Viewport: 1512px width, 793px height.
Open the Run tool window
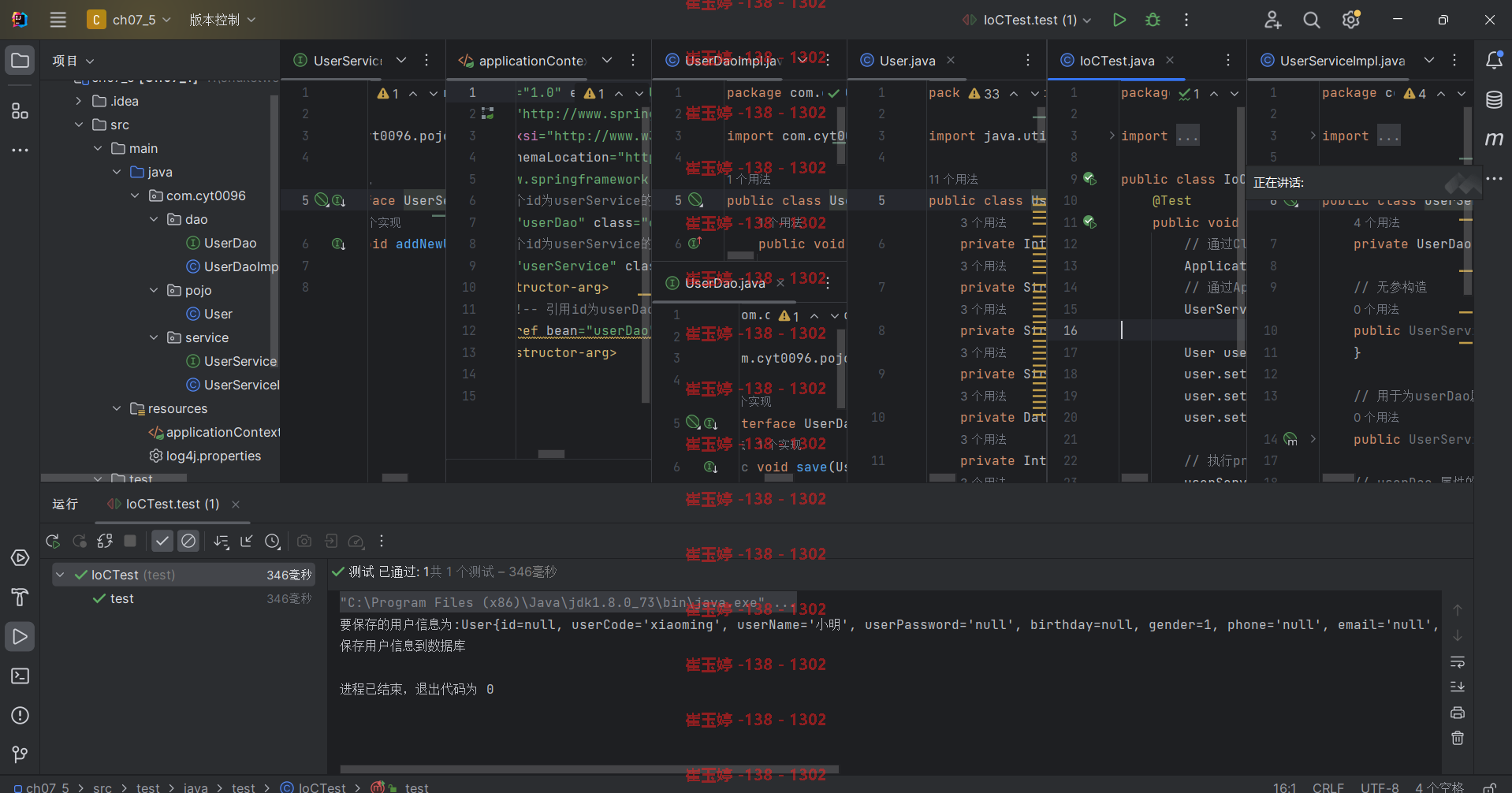pos(20,637)
